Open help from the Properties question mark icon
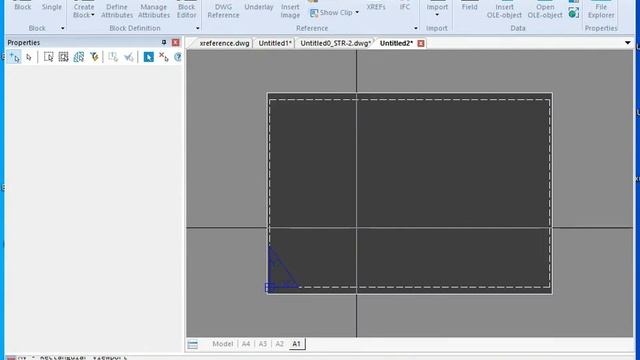 (178, 57)
